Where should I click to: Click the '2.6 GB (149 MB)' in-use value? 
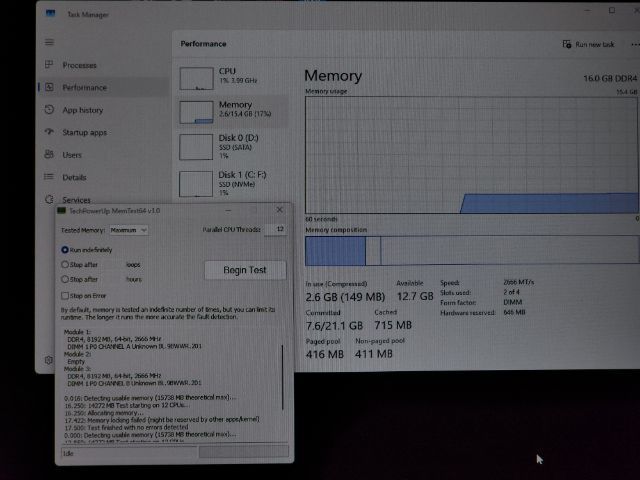coord(345,297)
